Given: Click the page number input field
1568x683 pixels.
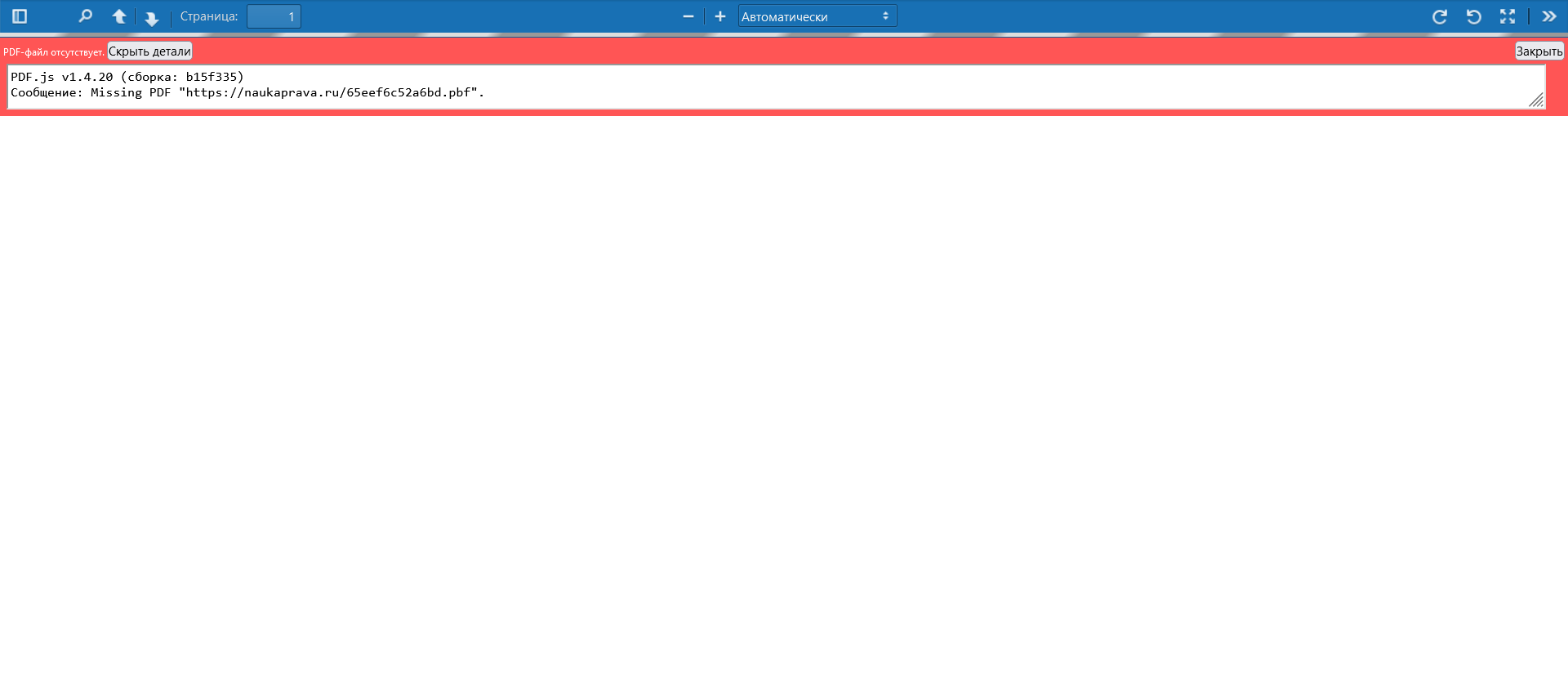Looking at the screenshot, I should tap(274, 16).
